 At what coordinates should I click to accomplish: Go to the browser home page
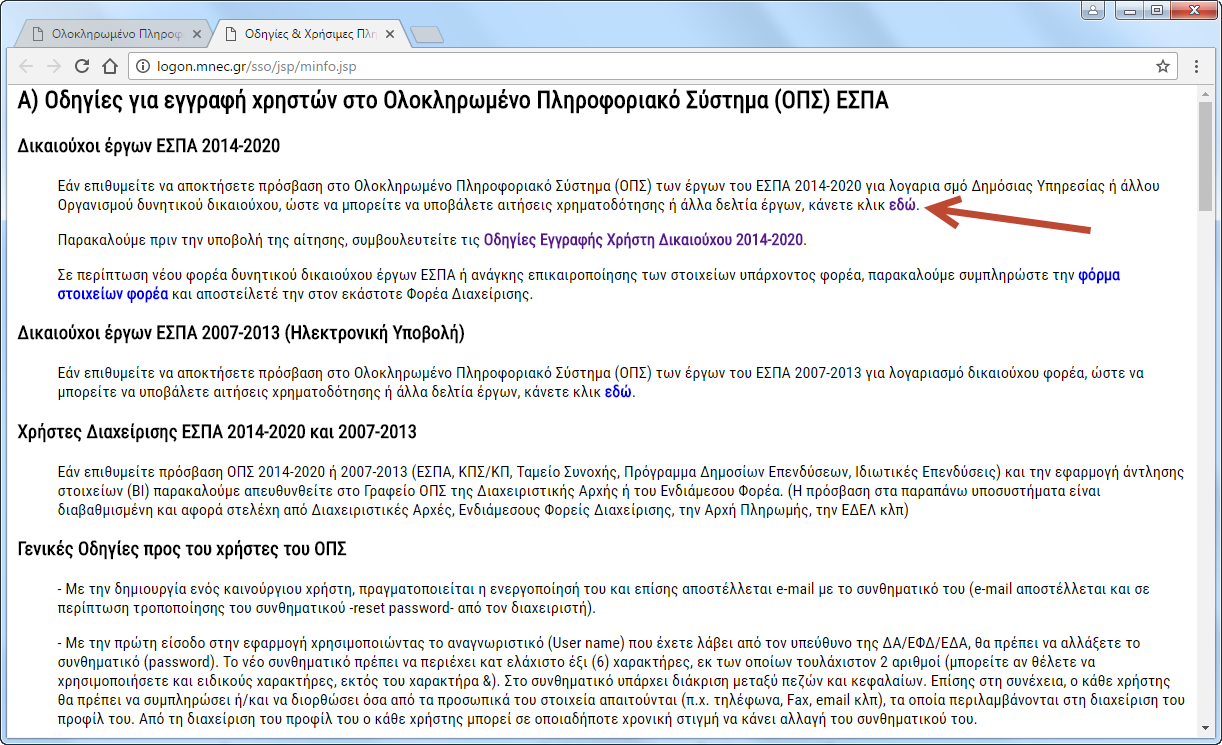click(x=110, y=67)
